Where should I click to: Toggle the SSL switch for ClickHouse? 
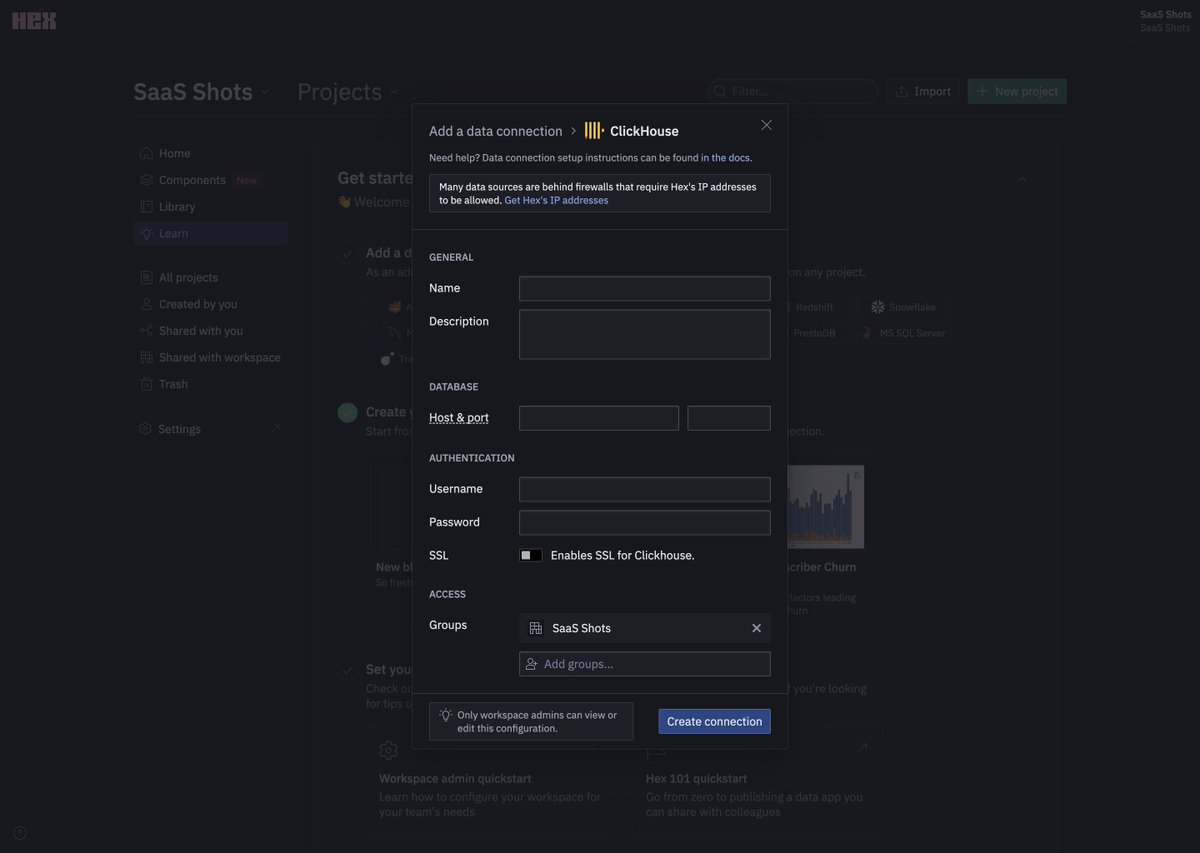pyautogui.click(x=530, y=555)
